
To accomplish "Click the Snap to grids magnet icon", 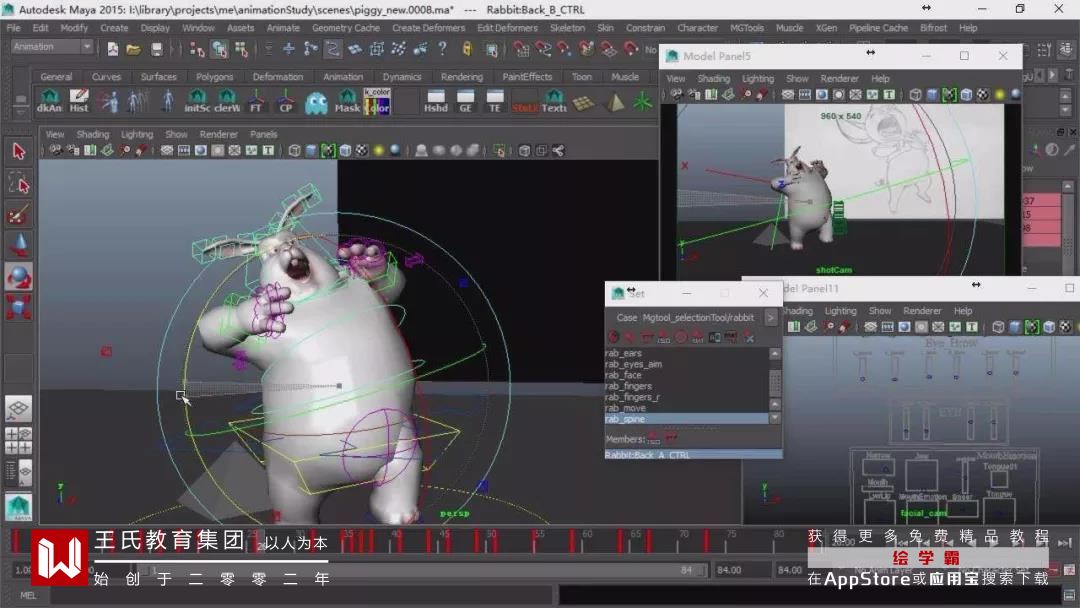I will point(521,49).
